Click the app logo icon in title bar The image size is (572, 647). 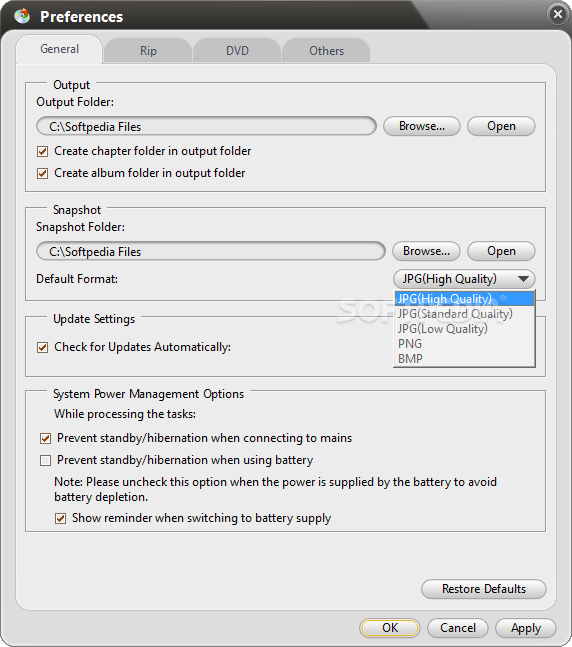22,16
